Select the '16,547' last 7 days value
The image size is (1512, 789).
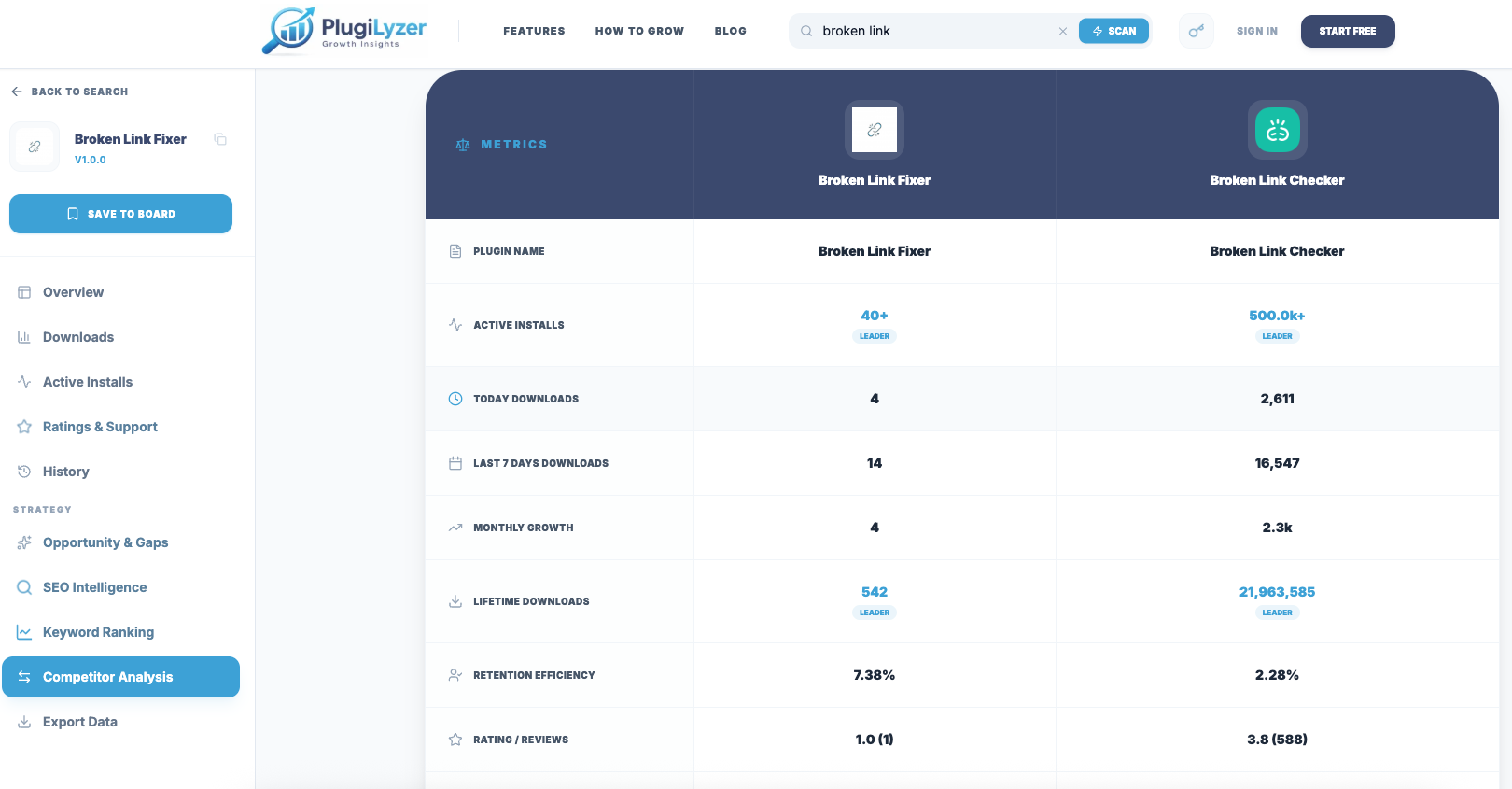(x=1277, y=463)
